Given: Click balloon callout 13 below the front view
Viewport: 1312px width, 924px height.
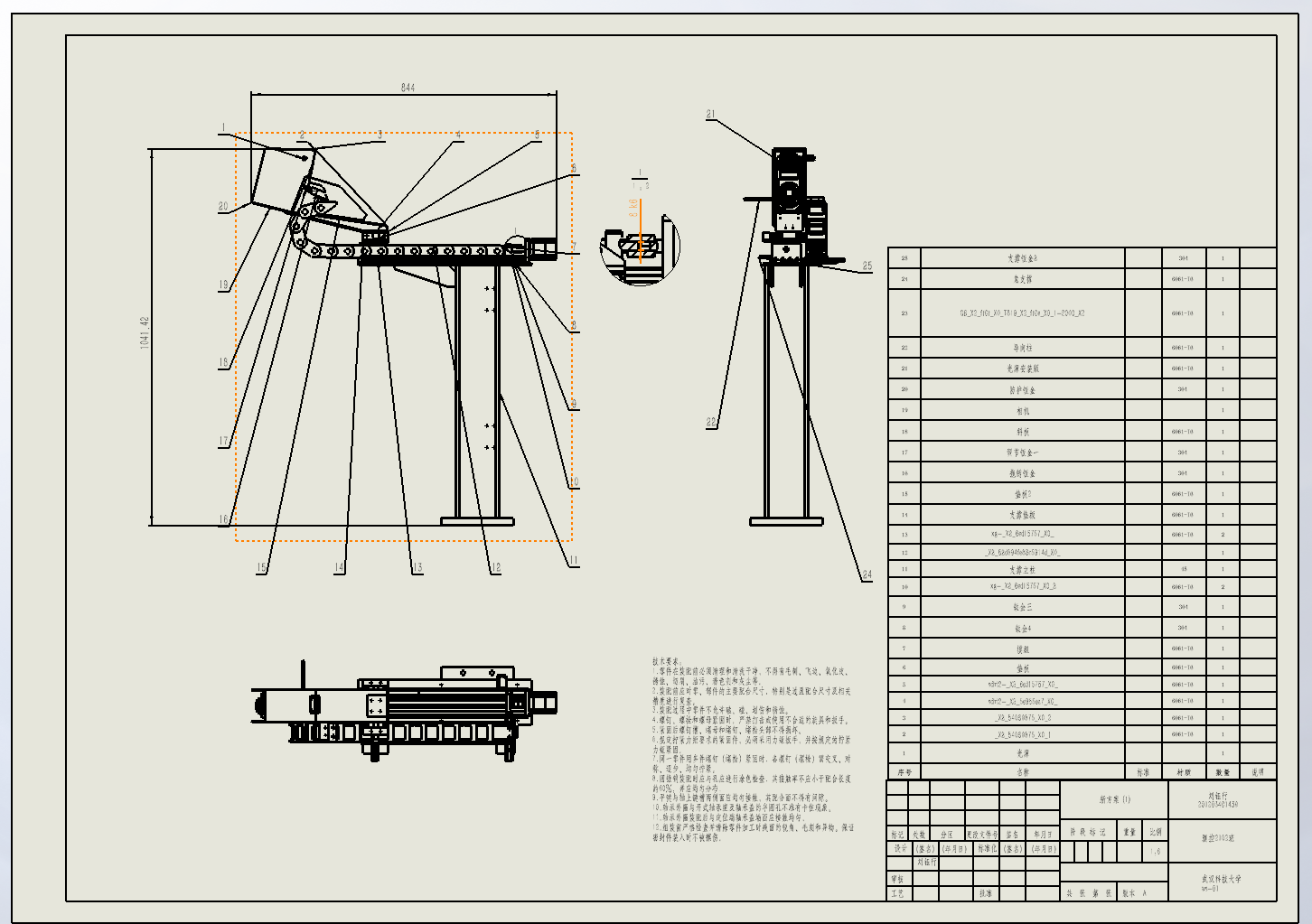Looking at the screenshot, I should (x=417, y=568).
